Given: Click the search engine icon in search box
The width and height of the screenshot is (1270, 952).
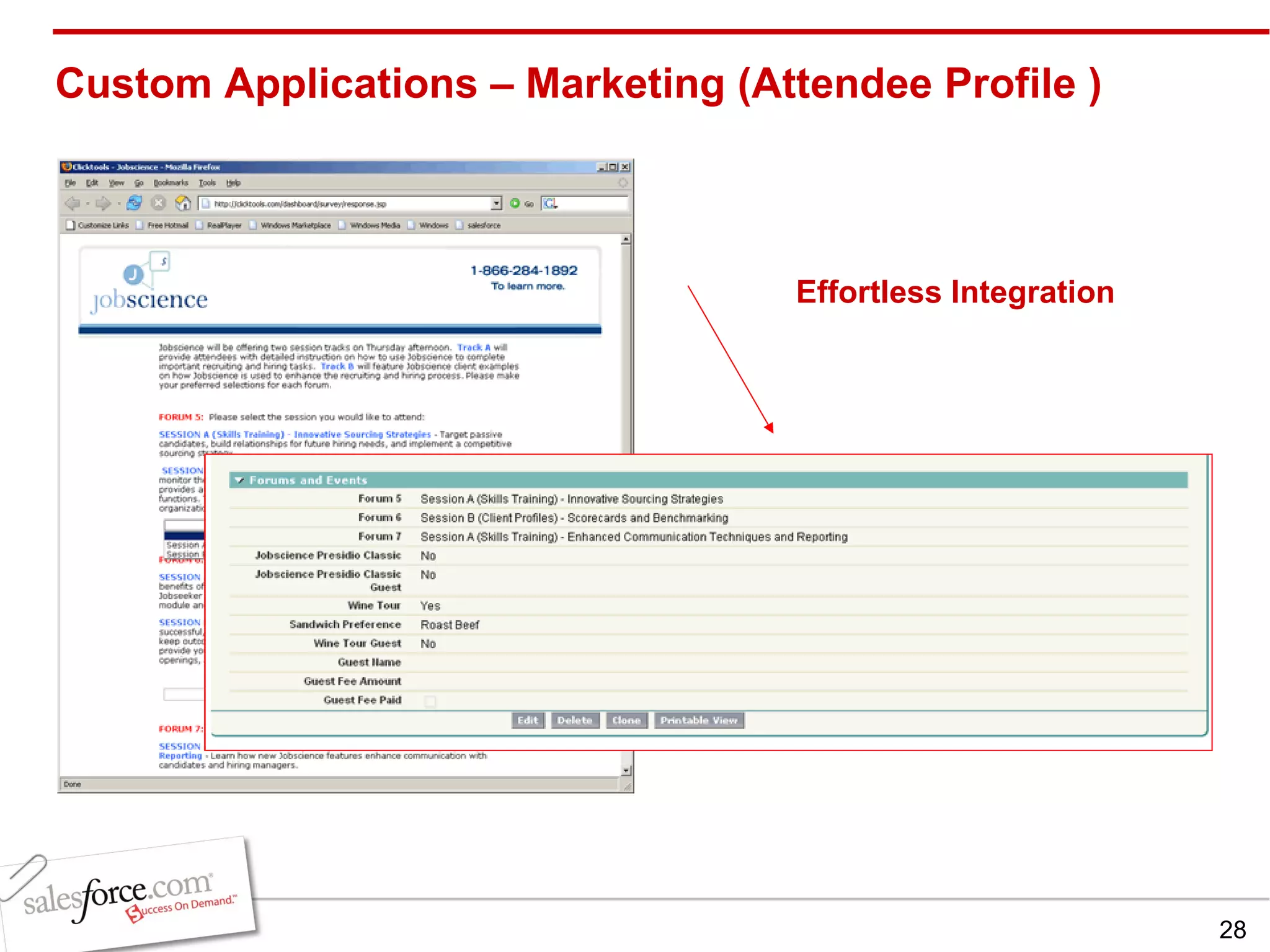Looking at the screenshot, I should click(x=549, y=203).
